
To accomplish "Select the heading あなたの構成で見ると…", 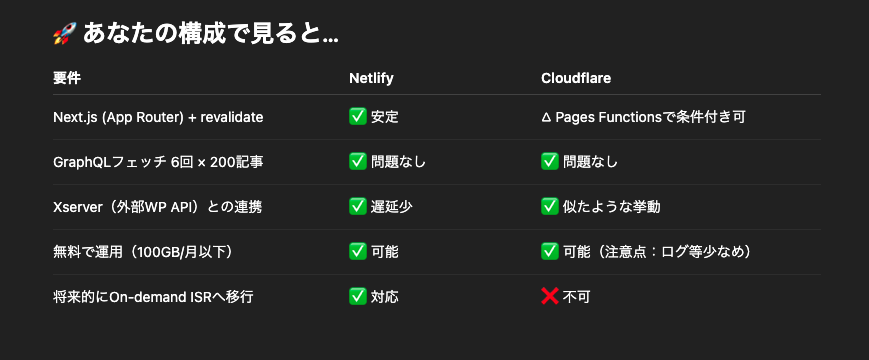I will coord(211,34).
